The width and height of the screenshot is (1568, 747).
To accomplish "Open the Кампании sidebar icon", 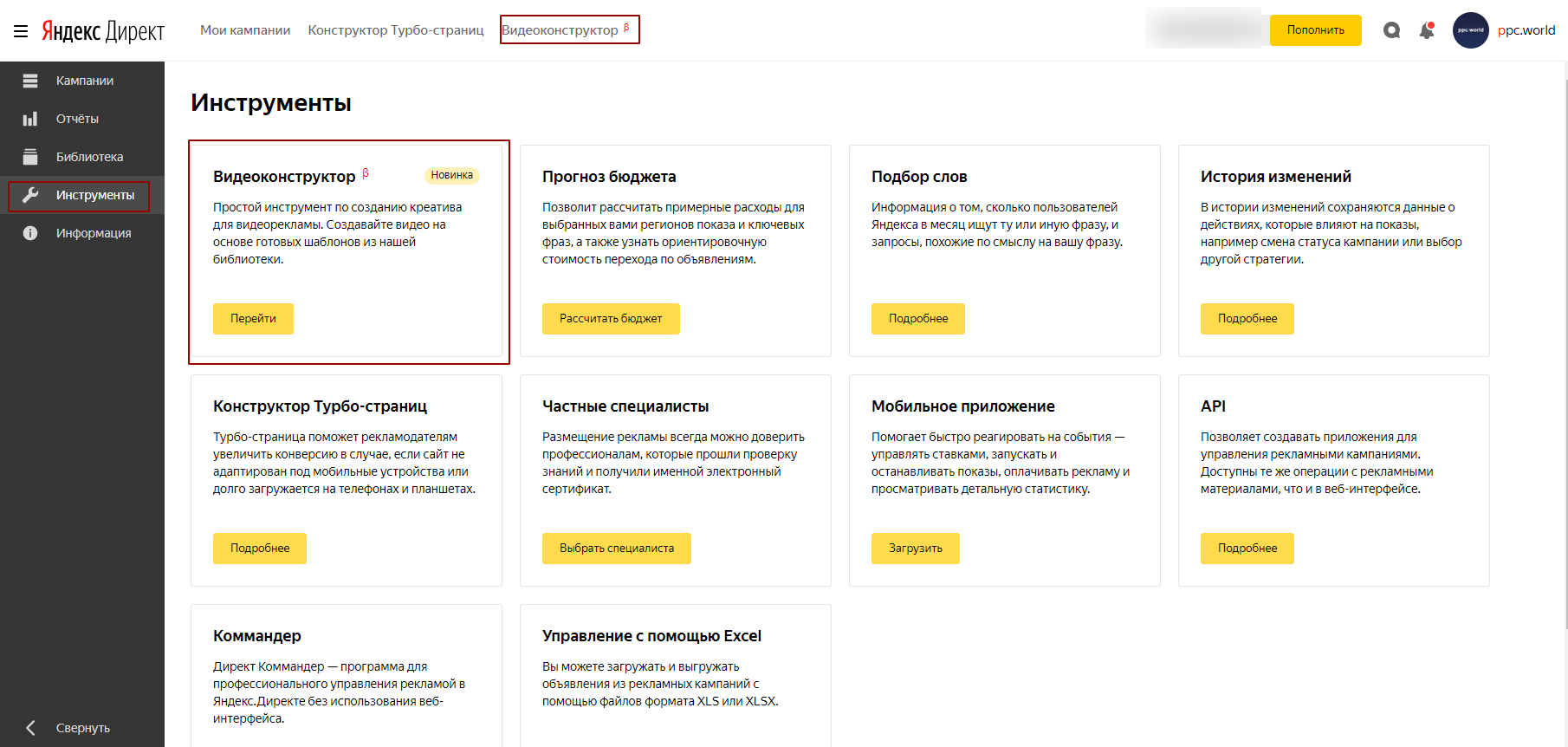I will click(x=30, y=81).
